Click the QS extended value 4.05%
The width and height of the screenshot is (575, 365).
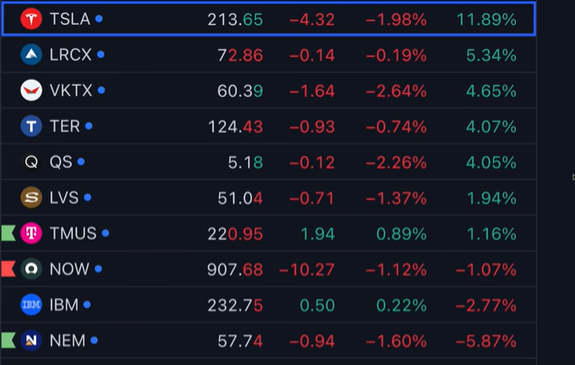(x=491, y=163)
